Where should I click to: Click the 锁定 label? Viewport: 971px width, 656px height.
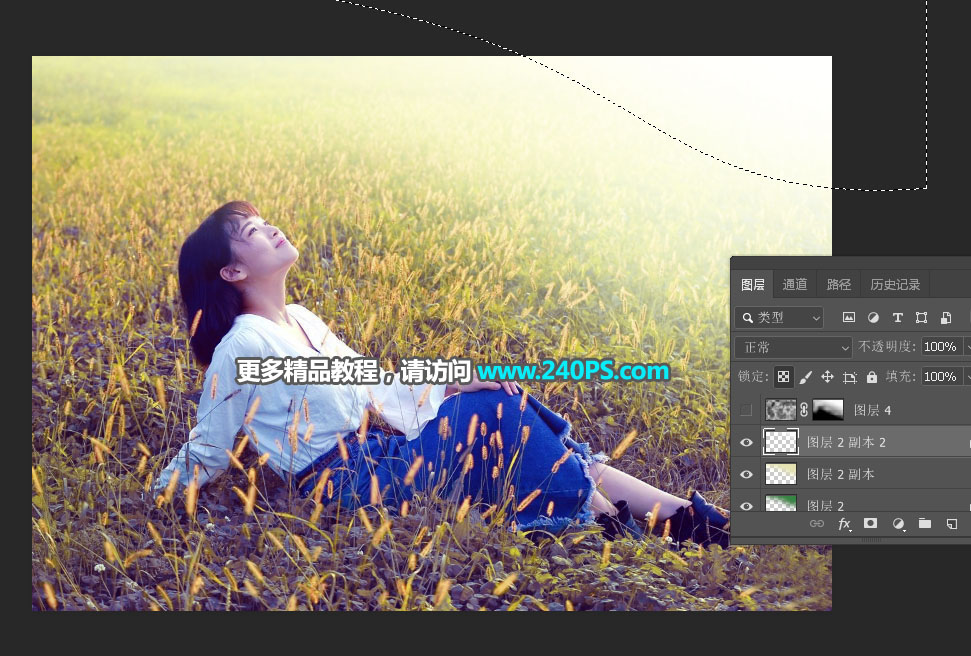pyautogui.click(x=752, y=377)
